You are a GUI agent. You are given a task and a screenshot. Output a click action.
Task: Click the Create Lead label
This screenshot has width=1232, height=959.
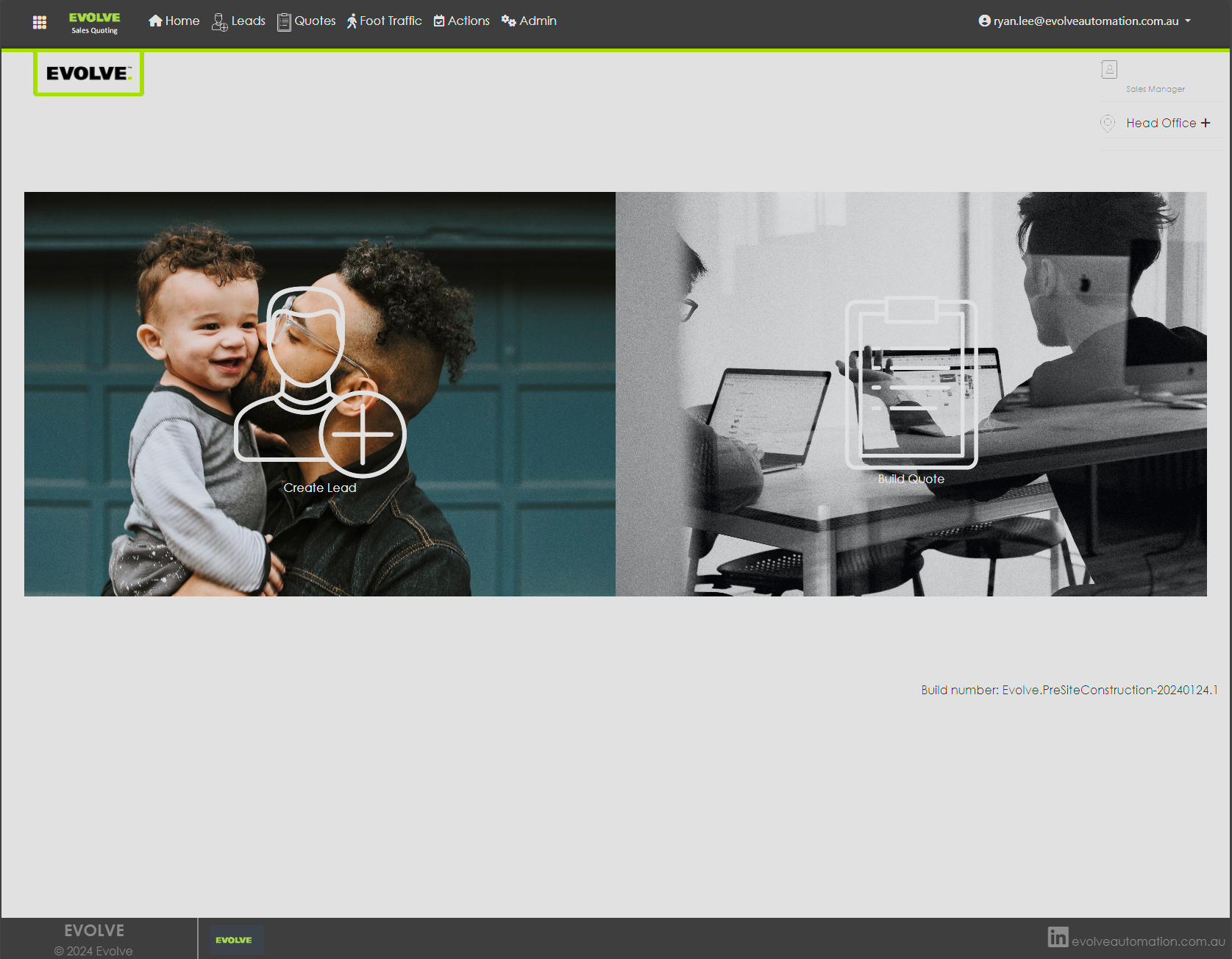[x=320, y=488]
